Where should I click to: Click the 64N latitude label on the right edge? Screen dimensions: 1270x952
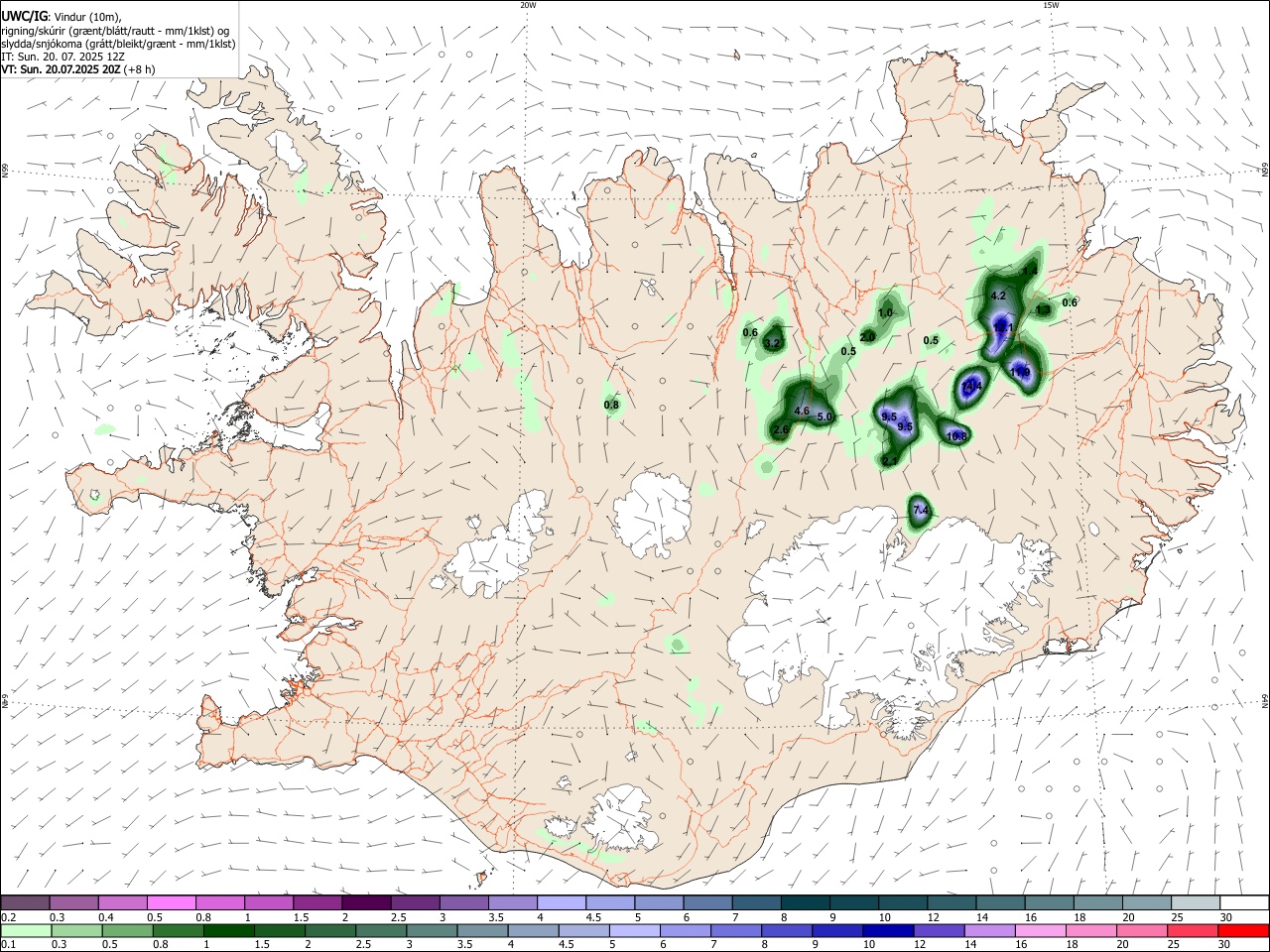tap(1265, 701)
